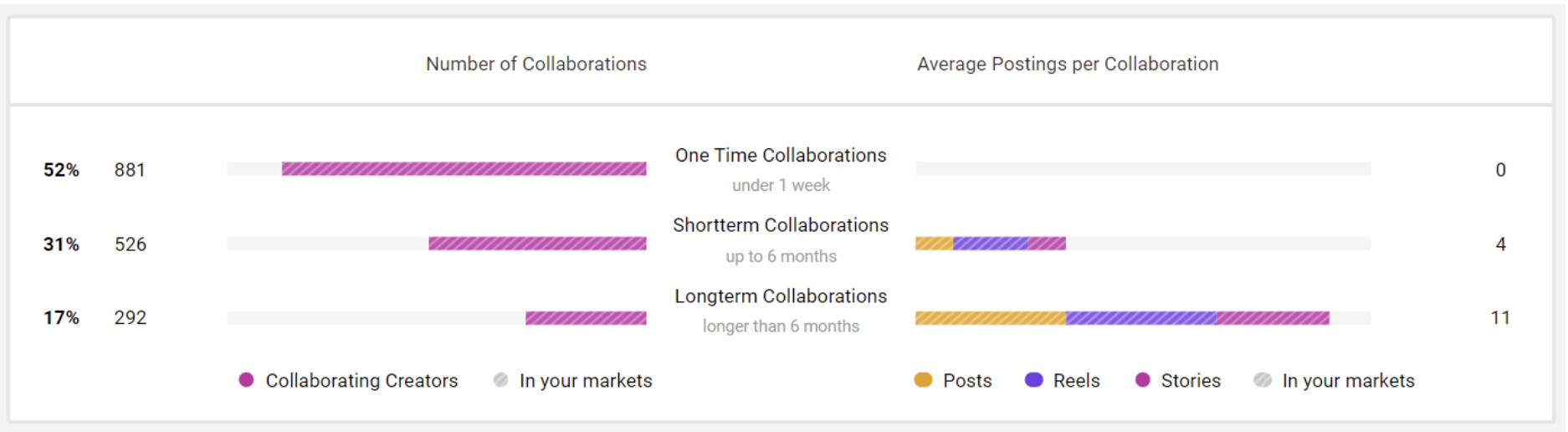Select the Longterm Collaborations pink bar
This screenshot has width=1568, height=432.
(586, 318)
